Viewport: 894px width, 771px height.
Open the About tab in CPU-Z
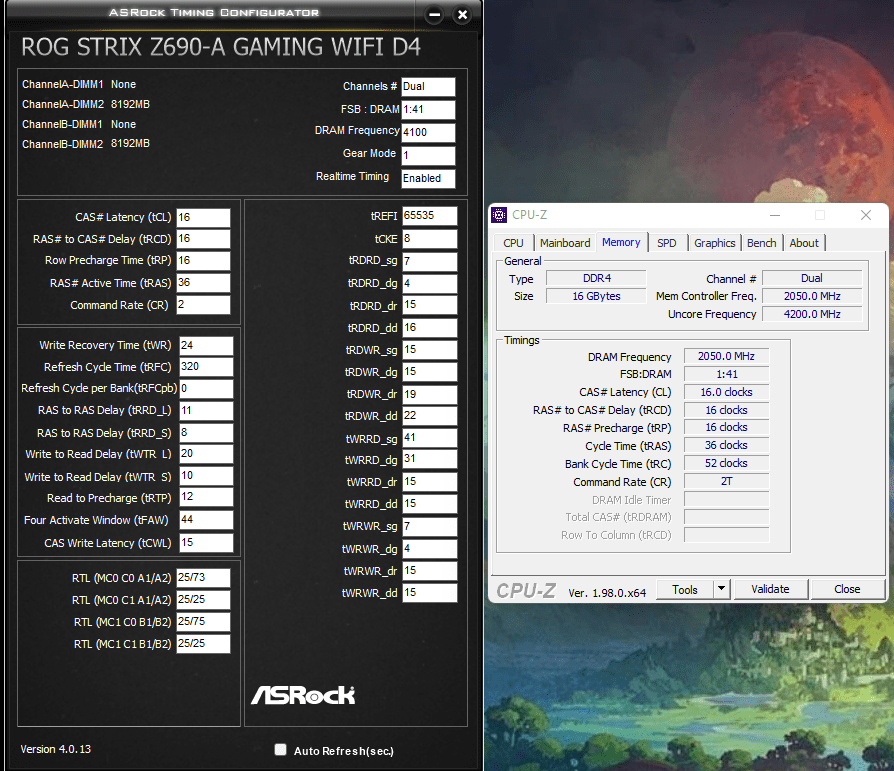(x=804, y=243)
